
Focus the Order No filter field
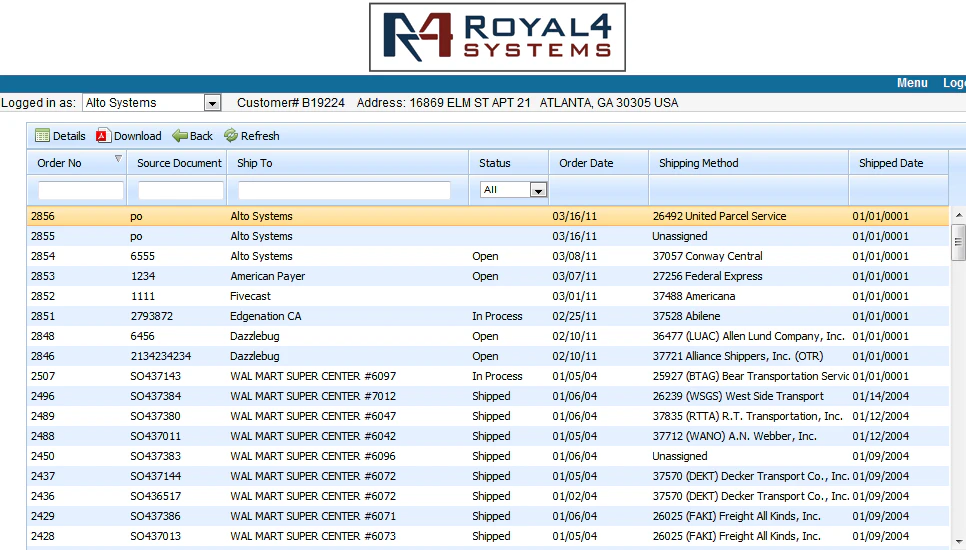81,190
